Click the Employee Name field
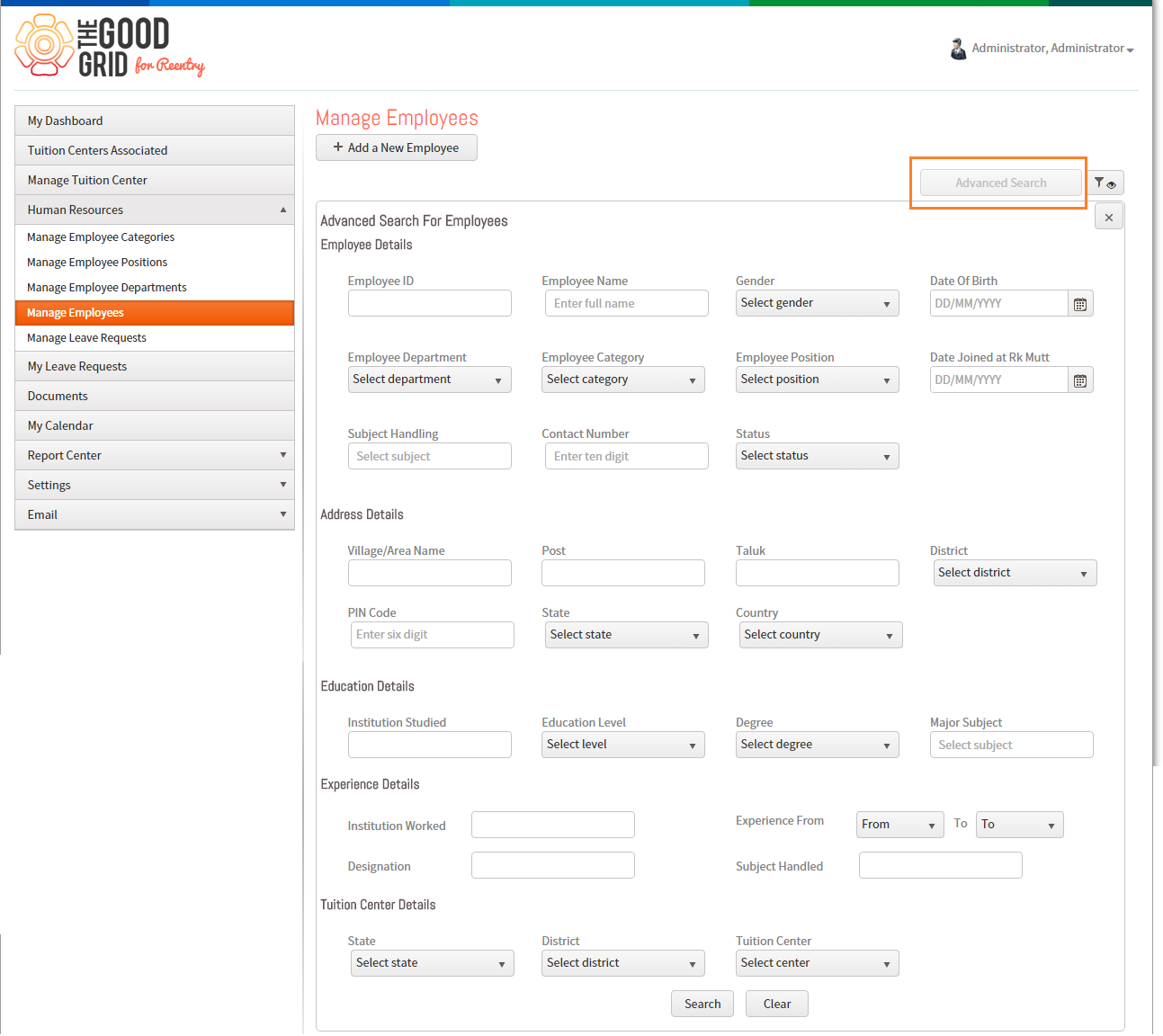 (626, 303)
